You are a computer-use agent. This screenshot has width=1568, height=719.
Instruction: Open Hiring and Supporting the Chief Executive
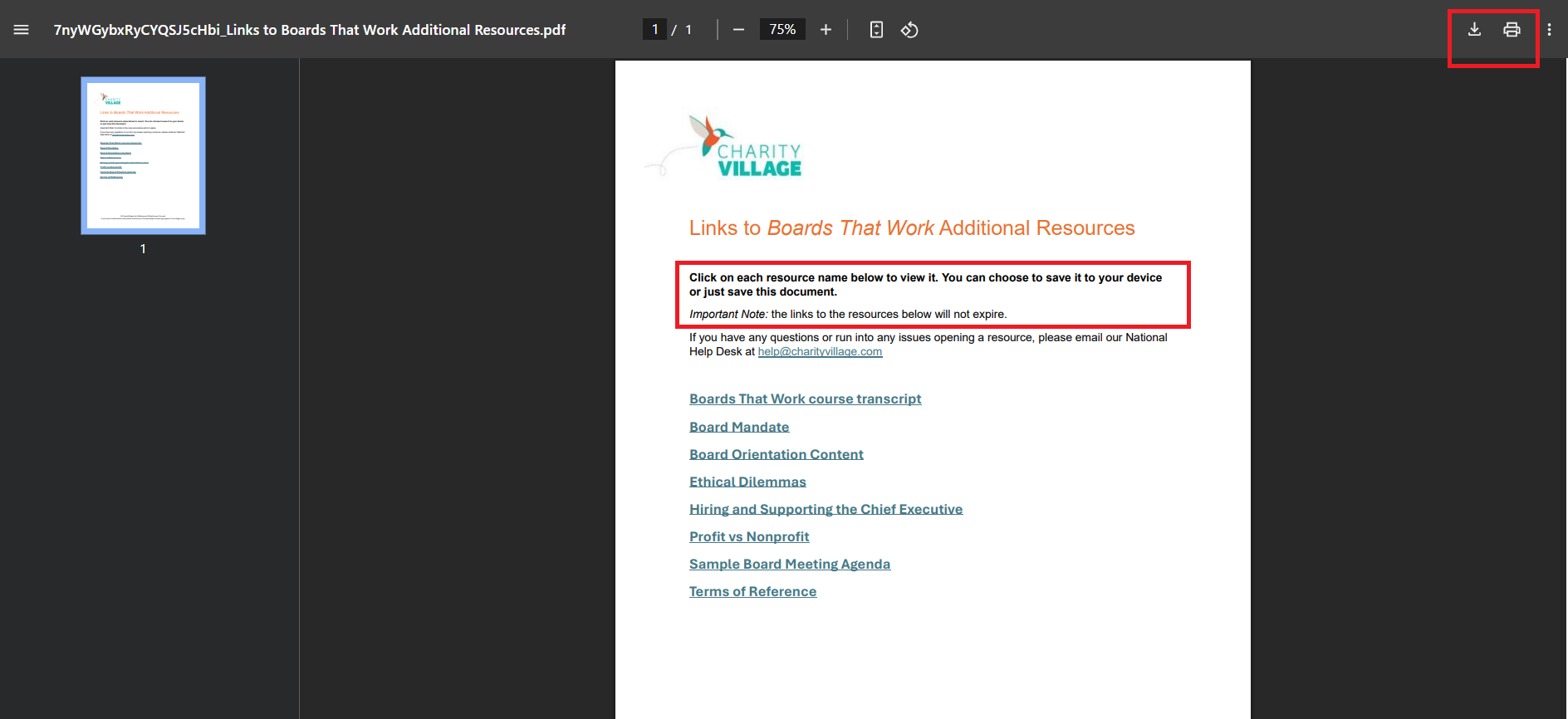click(826, 509)
